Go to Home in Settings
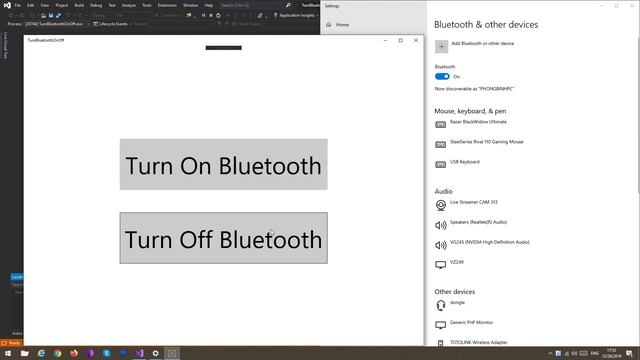 (342, 25)
